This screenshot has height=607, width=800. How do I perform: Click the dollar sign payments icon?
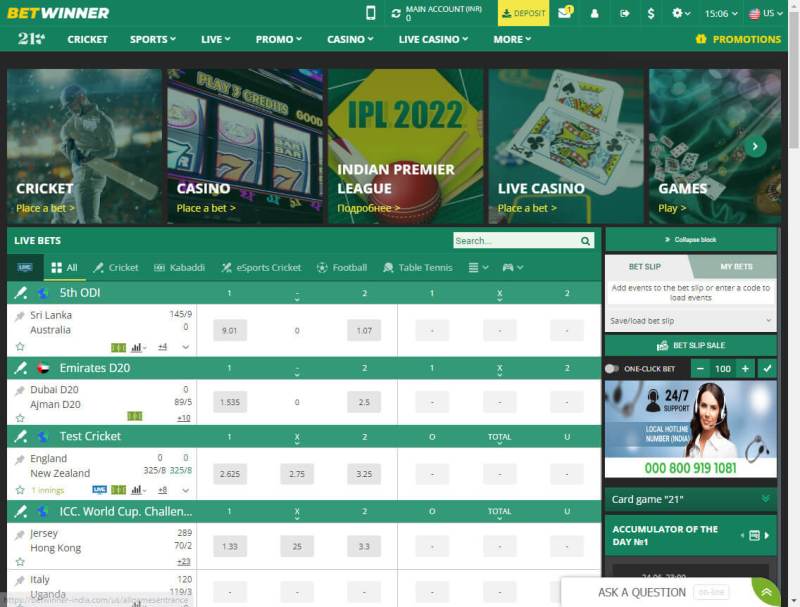pyautogui.click(x=652, y=14)
